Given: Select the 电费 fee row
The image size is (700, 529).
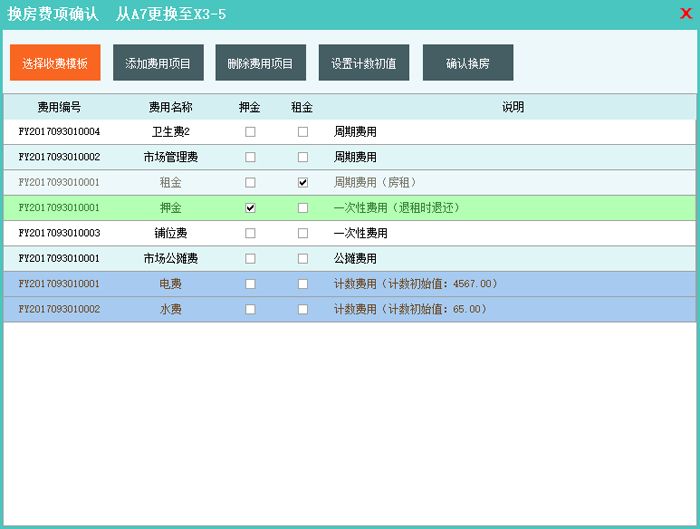Looking at the screenshot, I should pos(170,284).
